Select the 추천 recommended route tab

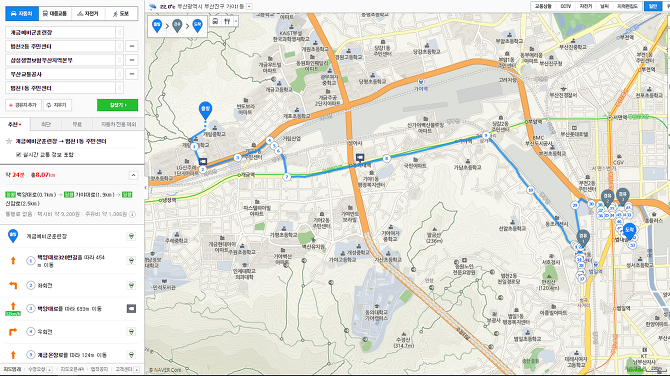[15, 124]
